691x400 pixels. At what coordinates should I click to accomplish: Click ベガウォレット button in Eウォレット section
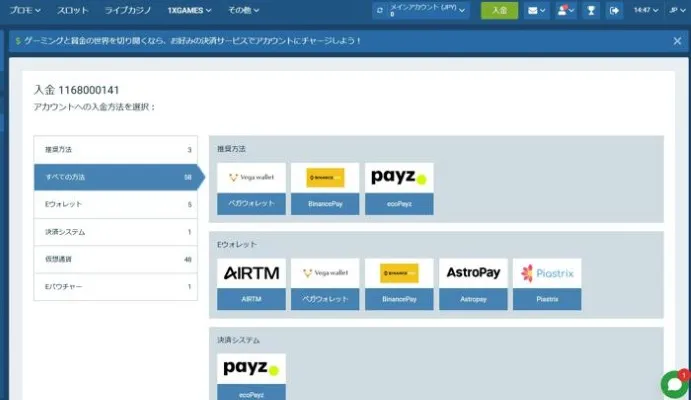(325, 299)
